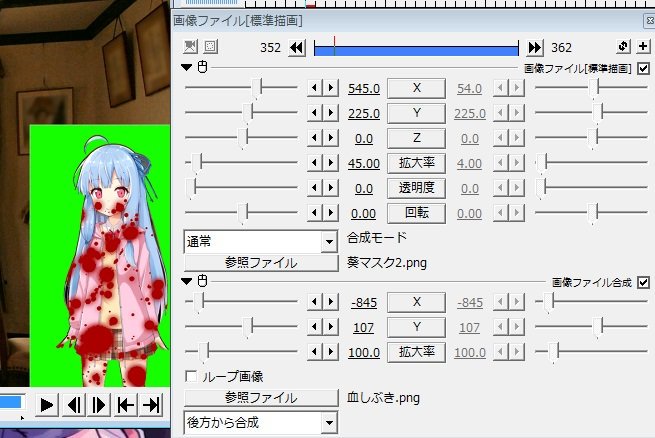Click the blood-spattered character preview image

[100, 256]
